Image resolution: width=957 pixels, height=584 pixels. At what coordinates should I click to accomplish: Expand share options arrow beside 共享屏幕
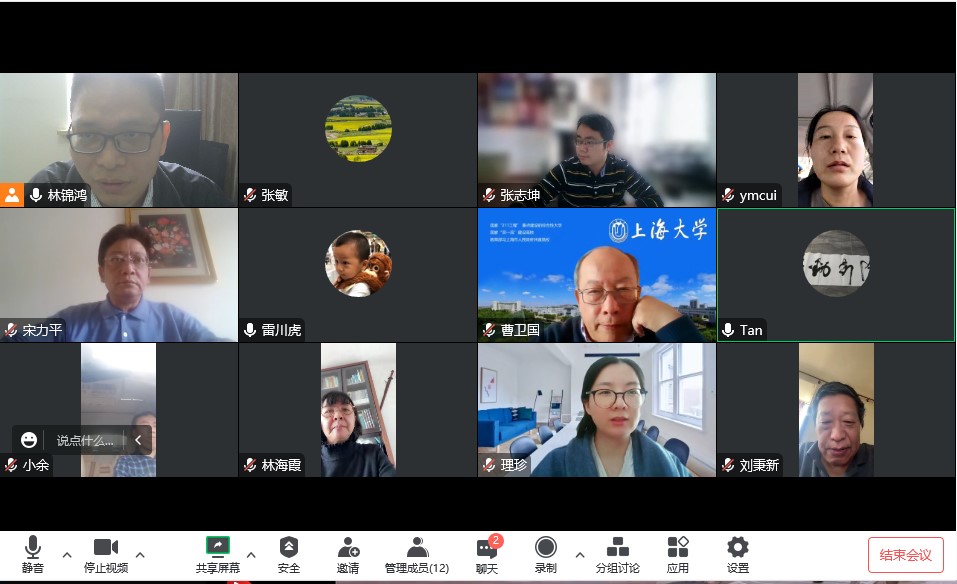coord(251,554)
